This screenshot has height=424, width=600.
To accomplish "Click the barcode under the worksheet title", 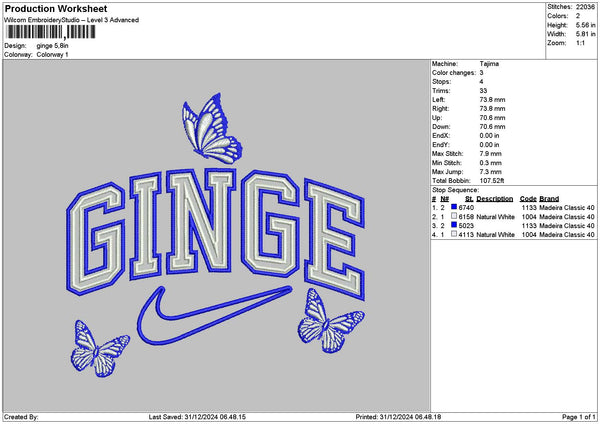I will pos(51,32).
